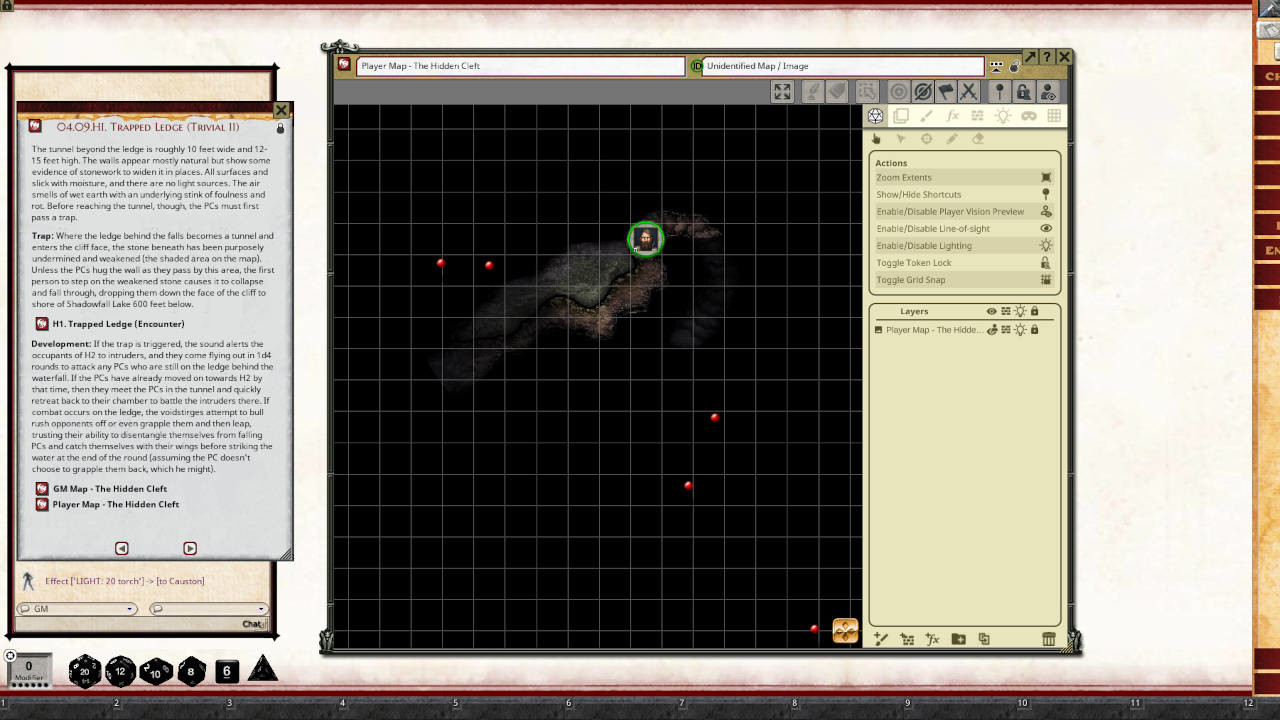The width and height of the screenshot is (1280, 720).
Task: Open the lighting panel in the map sidebar
Action: coord(1003,115)
